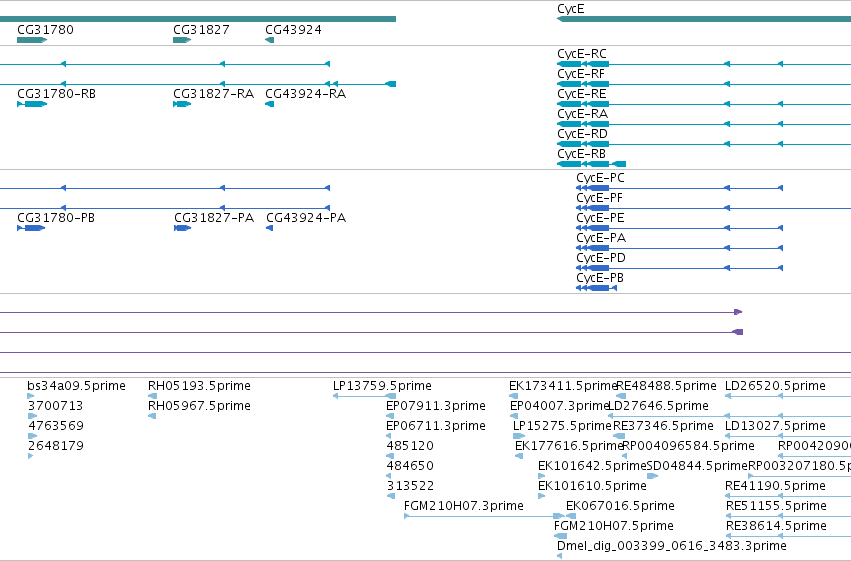Viewport: 851px width, 561px height.
Task: Select the CycE gene label
Action: coord(570,9)
